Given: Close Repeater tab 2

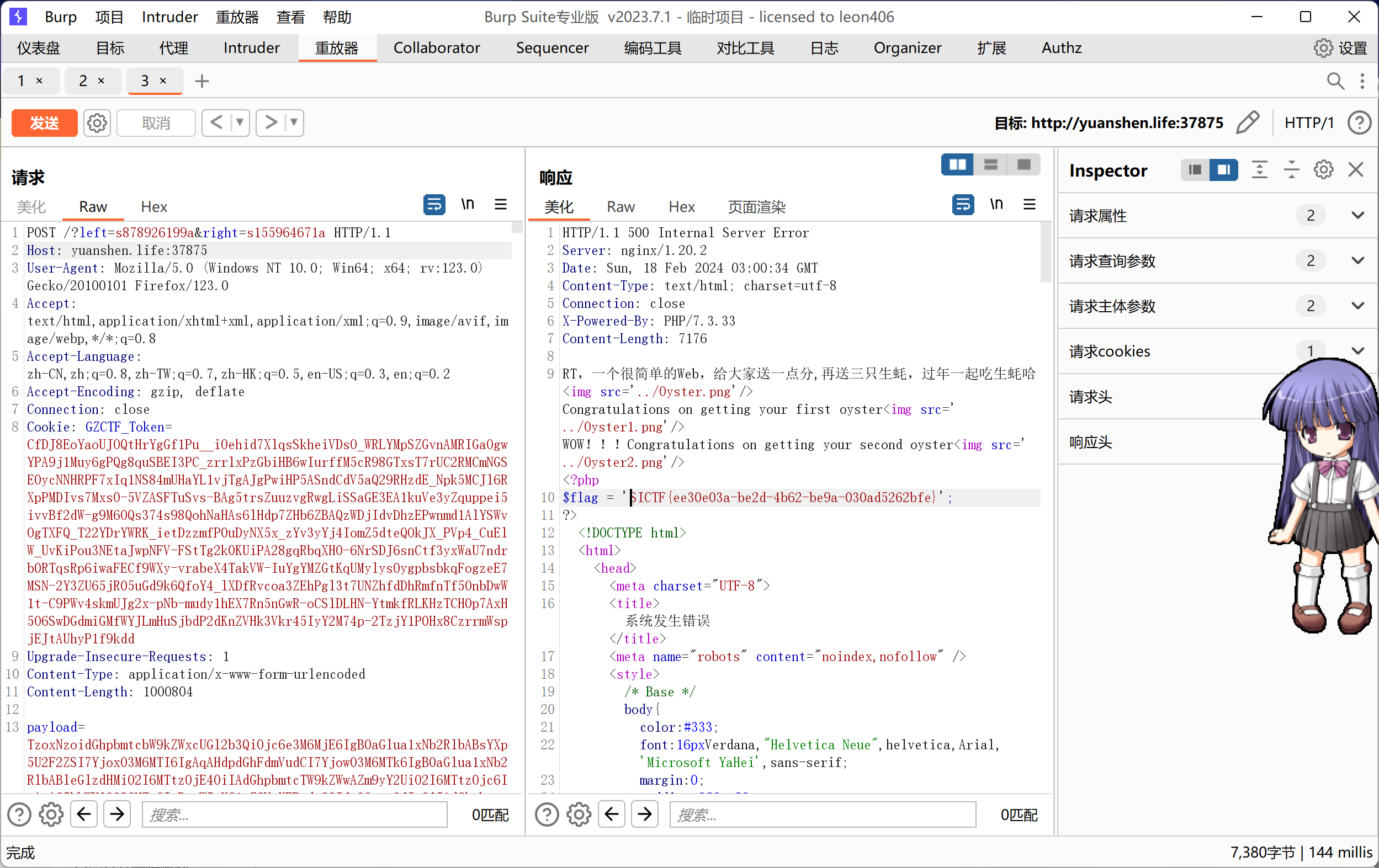Looking at the screenshot, I should (102, 81).
